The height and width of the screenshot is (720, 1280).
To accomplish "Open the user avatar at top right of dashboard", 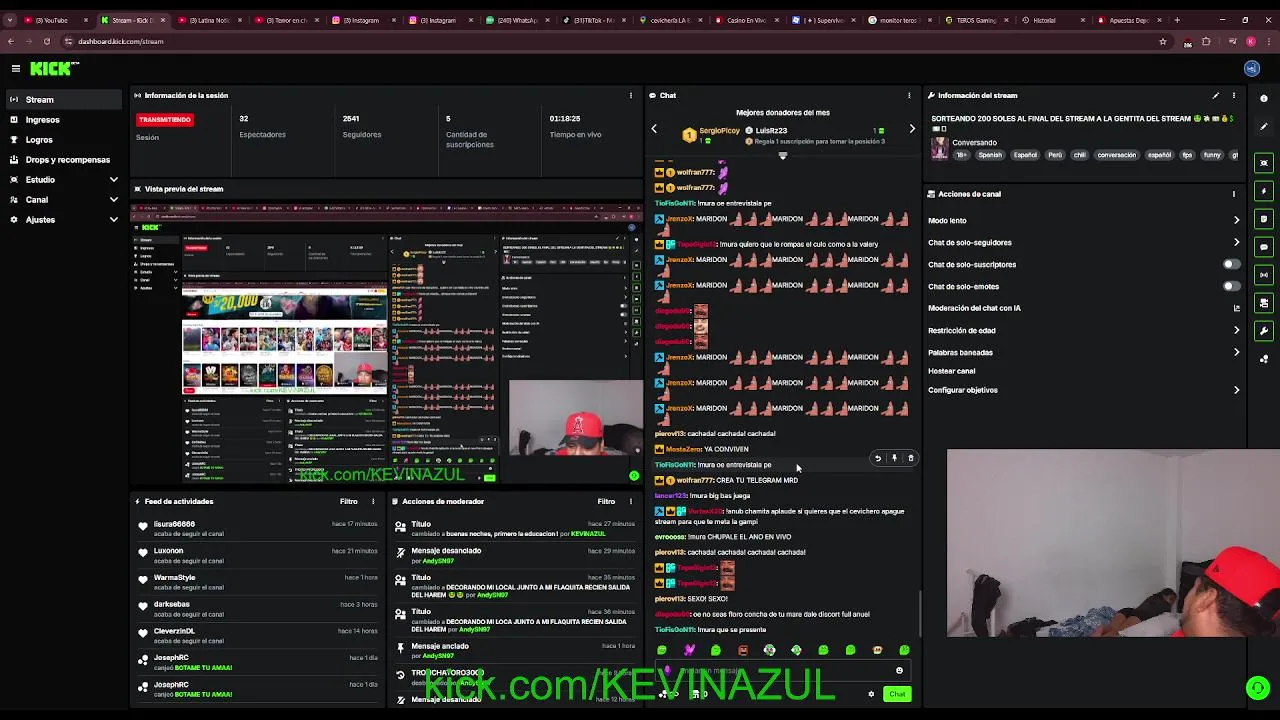I will point(1252,68).
